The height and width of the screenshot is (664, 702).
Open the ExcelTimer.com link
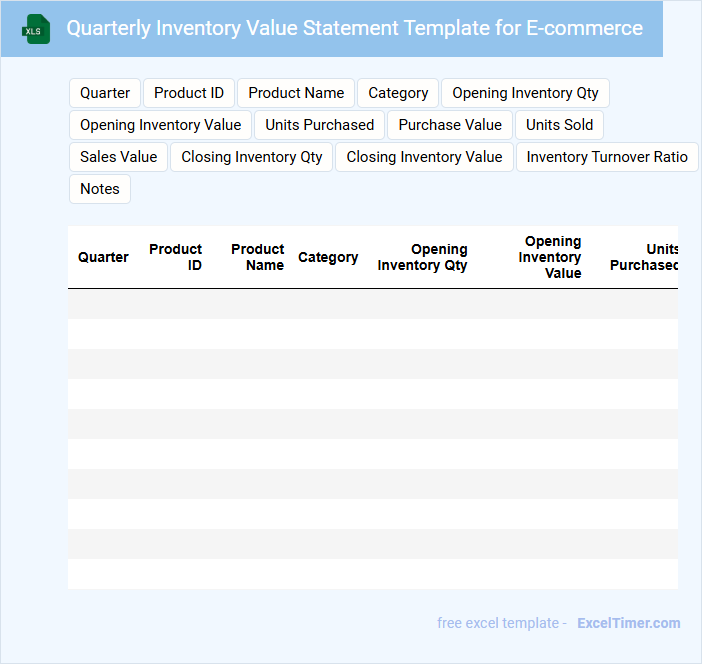click(628, 623)
